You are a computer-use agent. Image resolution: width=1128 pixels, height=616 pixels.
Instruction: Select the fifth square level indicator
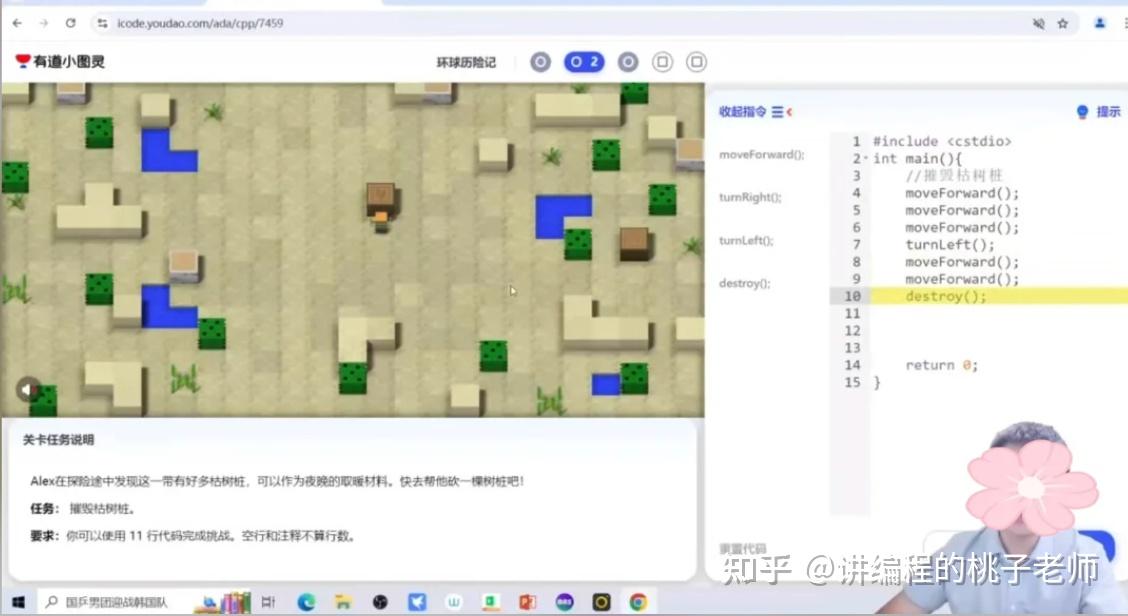tap(696, 62)
